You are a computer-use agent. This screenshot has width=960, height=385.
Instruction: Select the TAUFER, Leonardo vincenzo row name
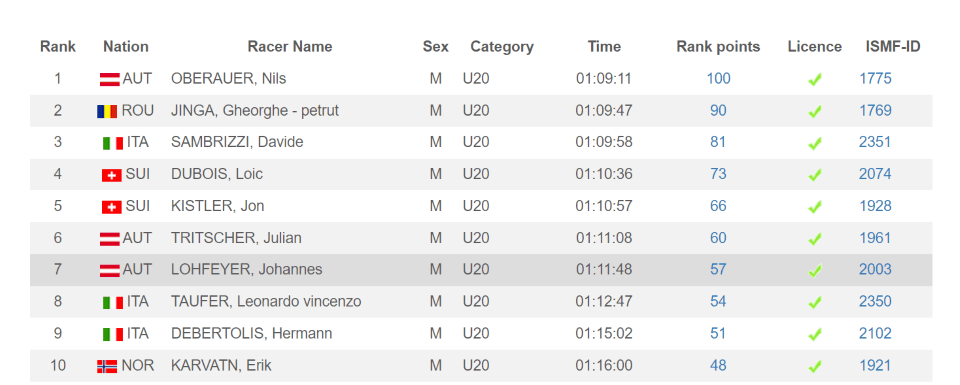point(266,302)
